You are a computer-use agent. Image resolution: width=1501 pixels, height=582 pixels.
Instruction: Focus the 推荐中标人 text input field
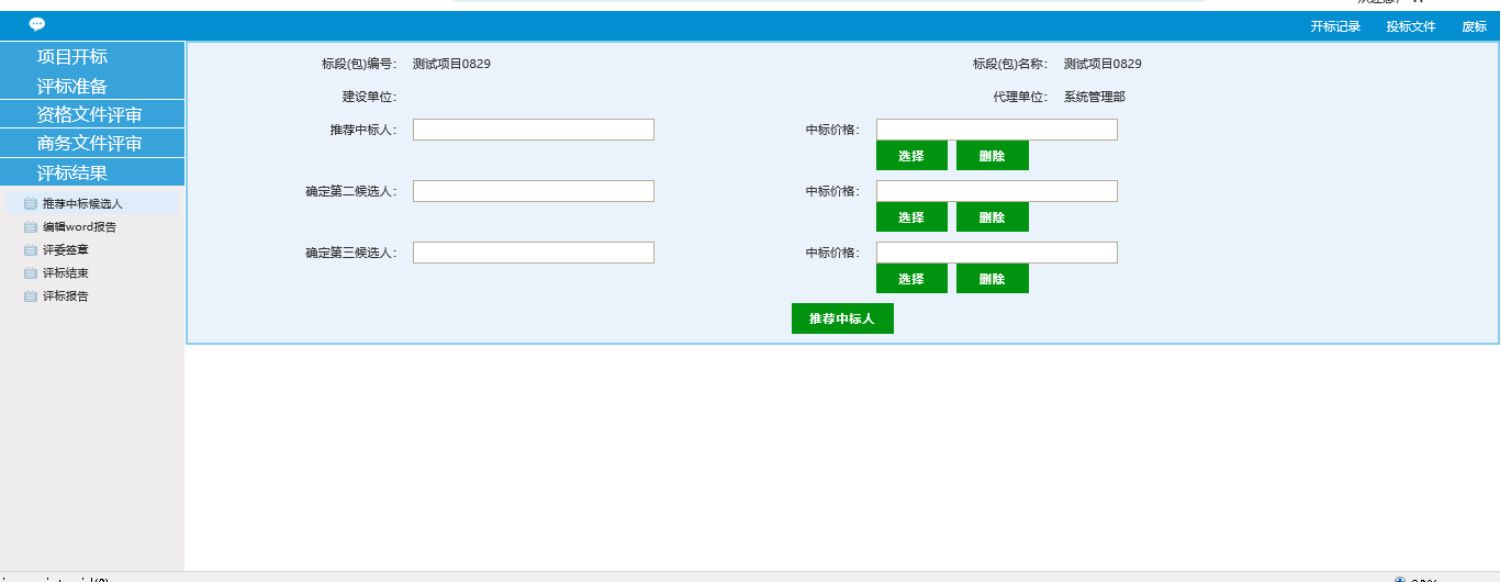533,130
